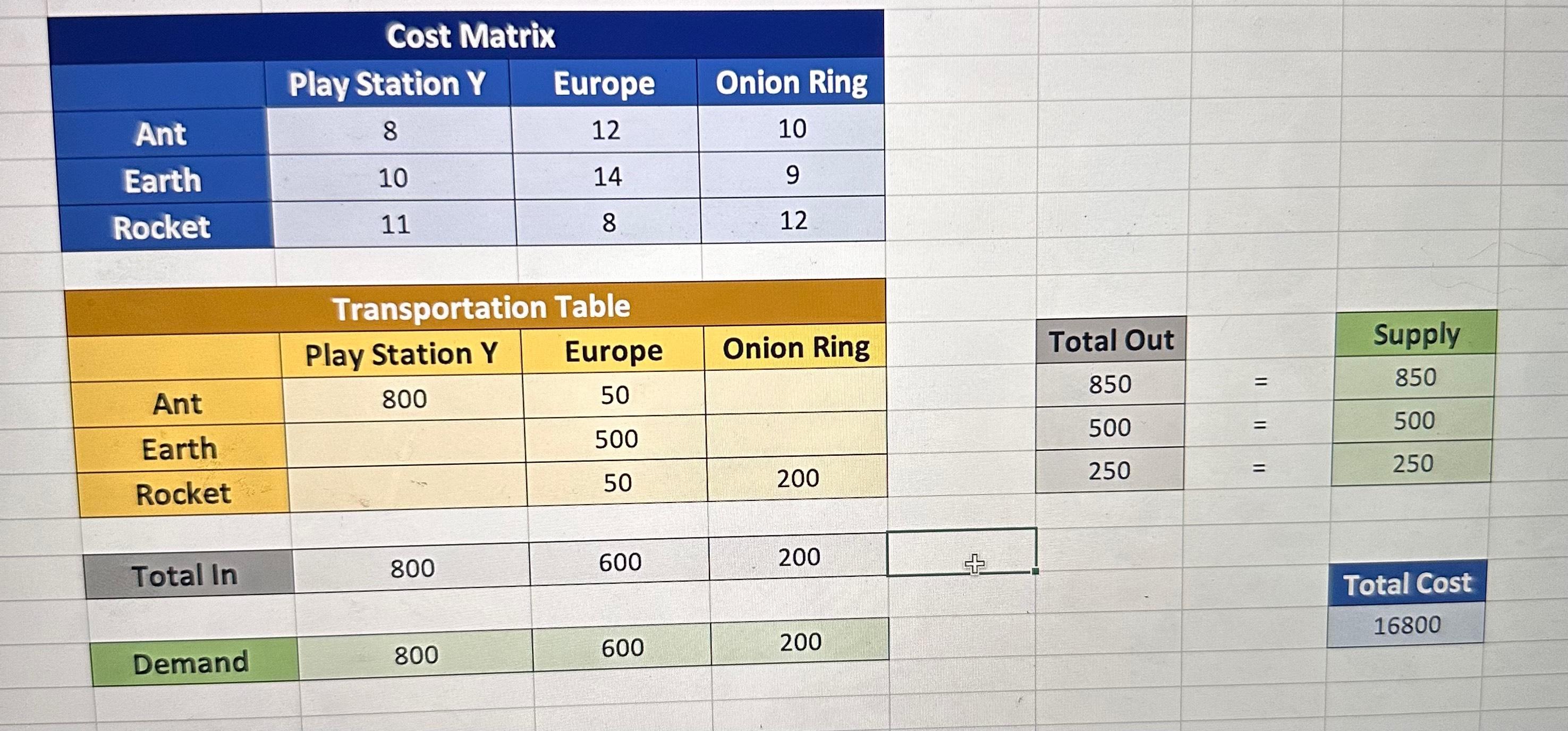The height and width of the screenshot is (731, 1568).
Task: Select the Total Cost value cell 16800
Action: click(x=1406, y=624)
